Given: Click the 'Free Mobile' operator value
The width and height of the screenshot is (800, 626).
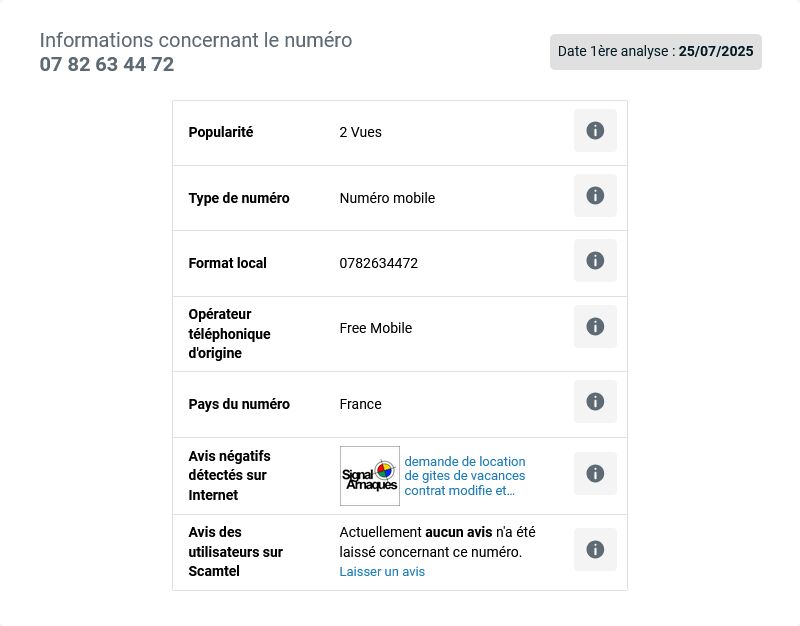Looking at the screenshot, I should coord(376,328).
